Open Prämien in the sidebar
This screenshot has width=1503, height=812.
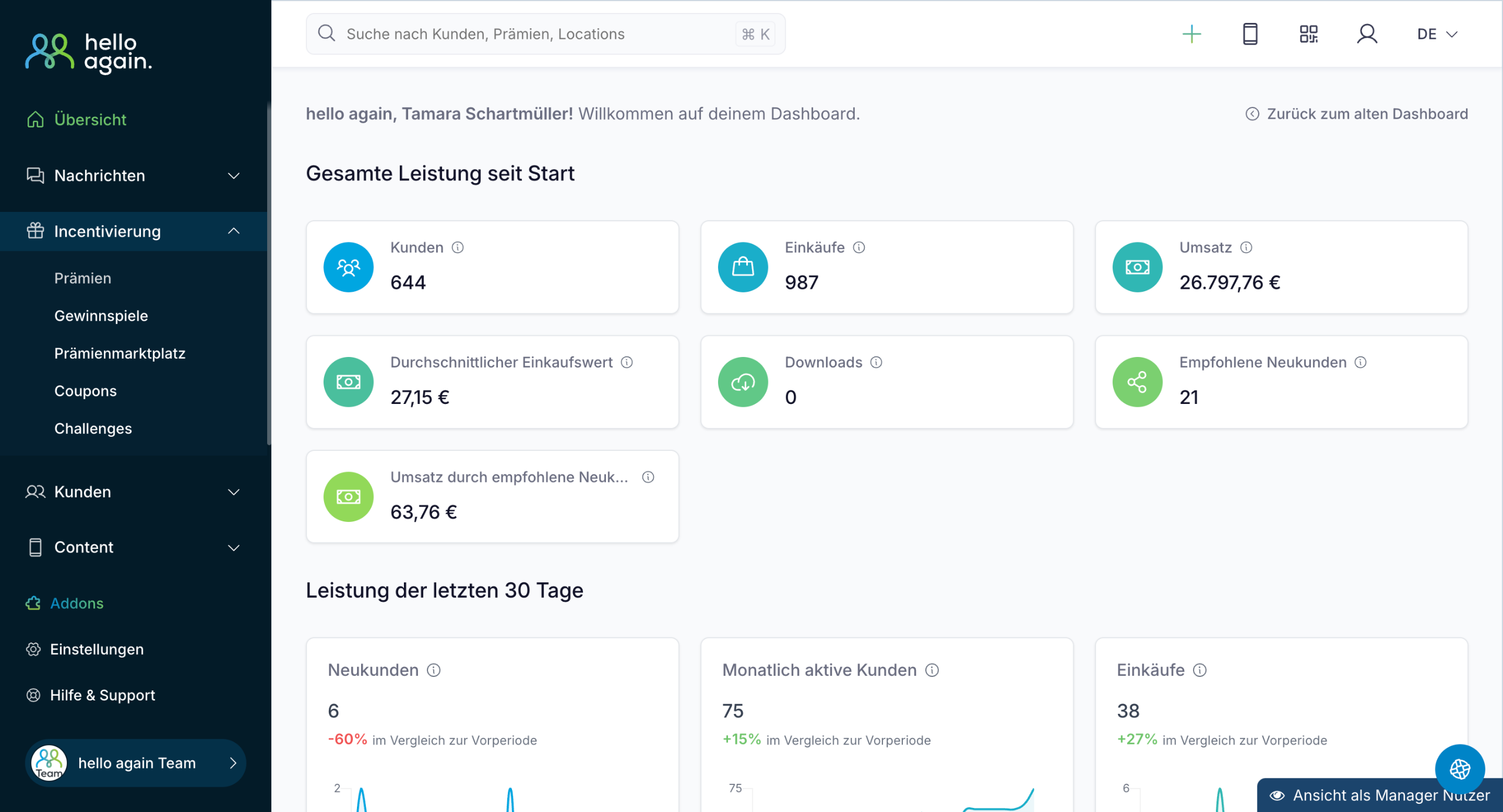coord(83,278)
